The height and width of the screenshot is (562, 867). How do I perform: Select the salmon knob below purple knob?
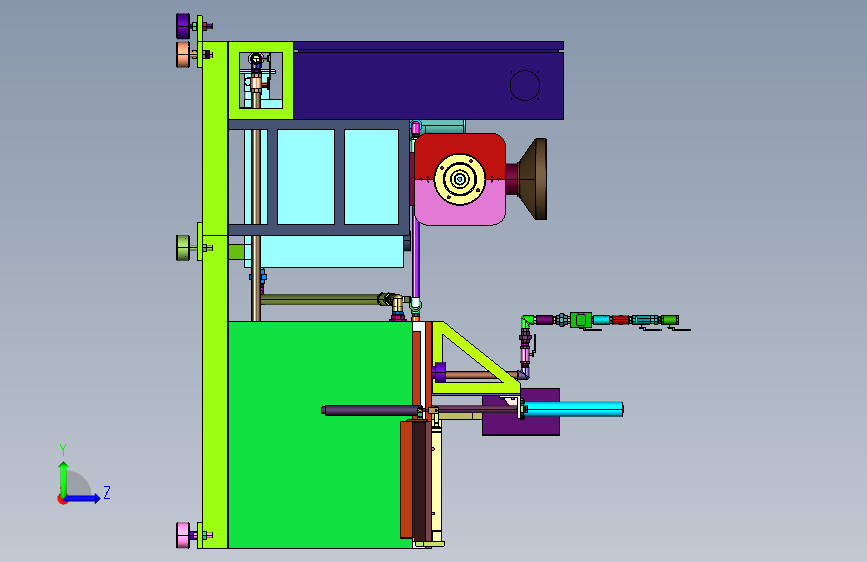click(x=183, y=55)
